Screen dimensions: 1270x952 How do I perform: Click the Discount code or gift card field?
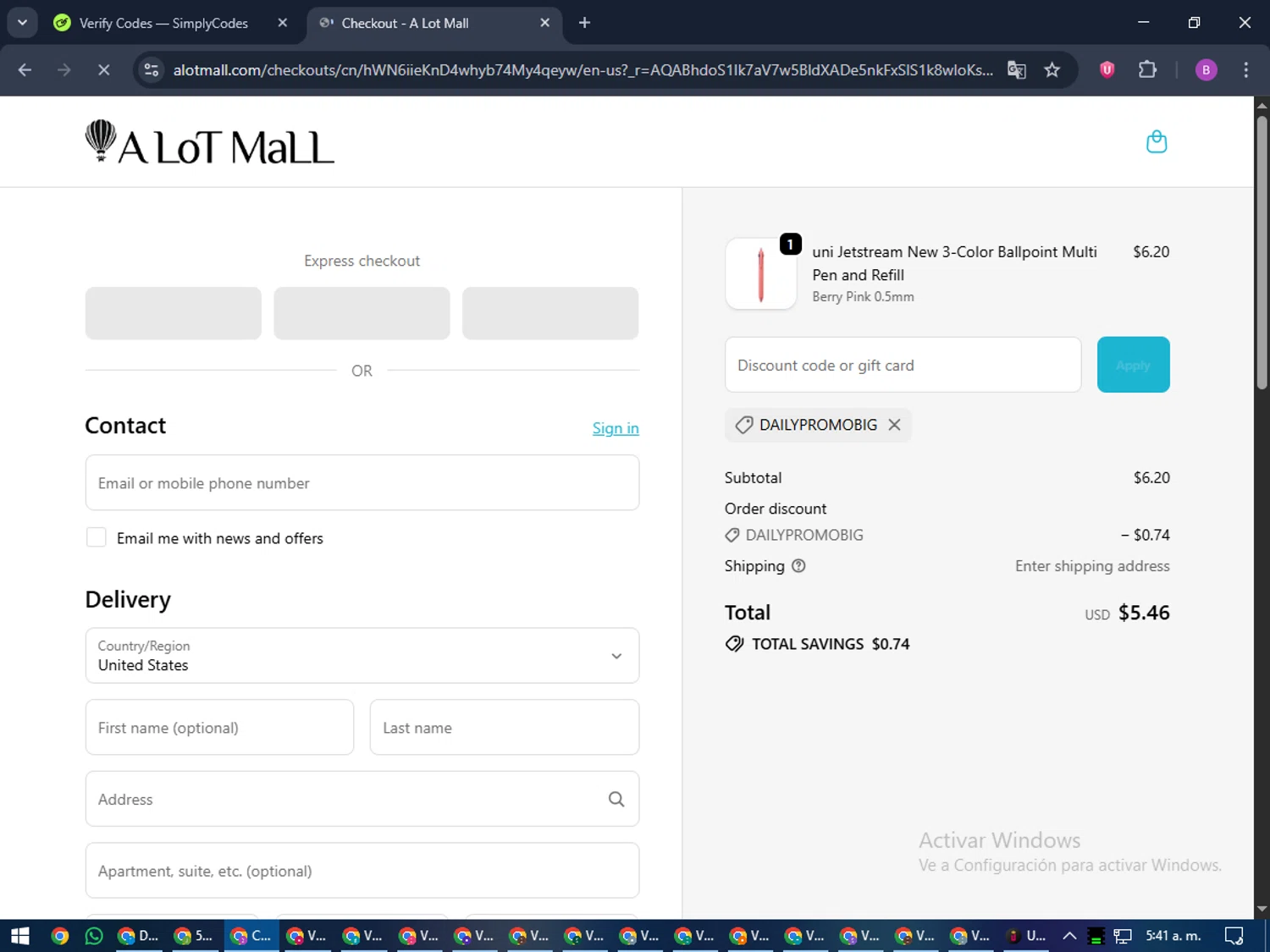point(903,365)
